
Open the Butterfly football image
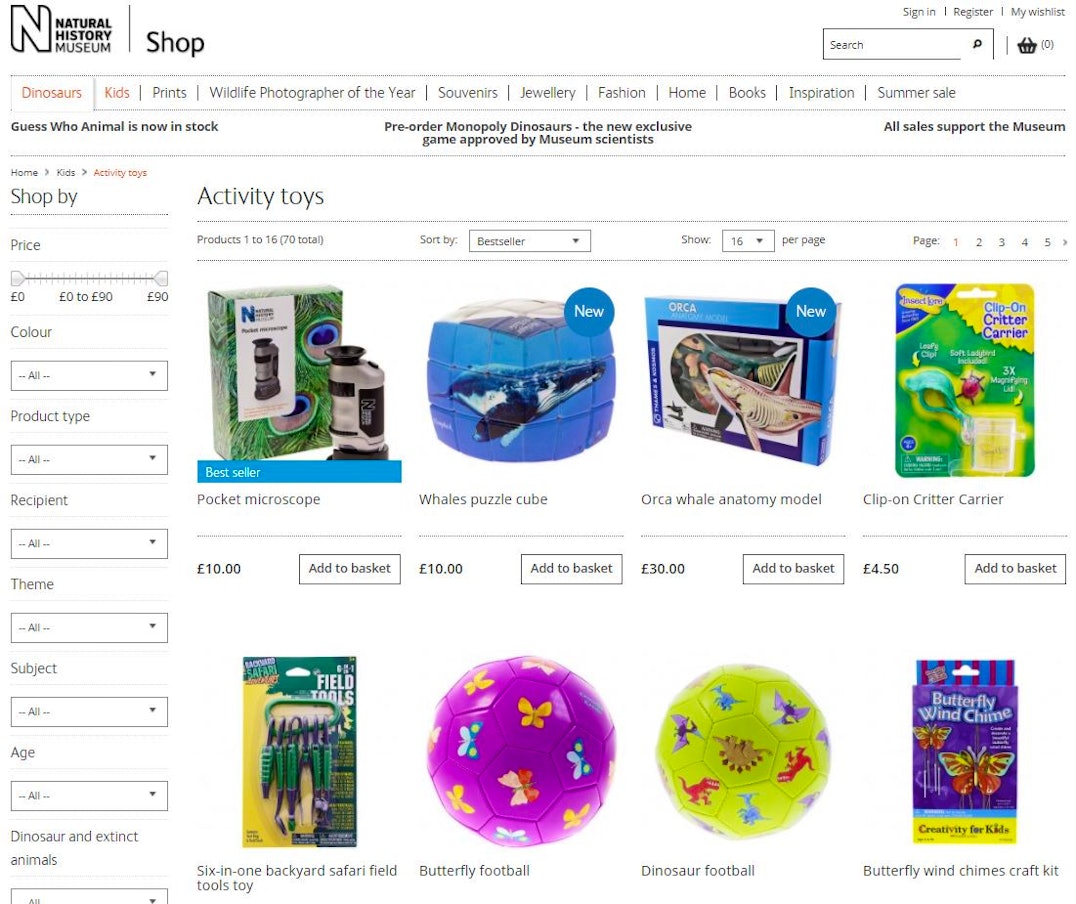click(x=521, y=752)
